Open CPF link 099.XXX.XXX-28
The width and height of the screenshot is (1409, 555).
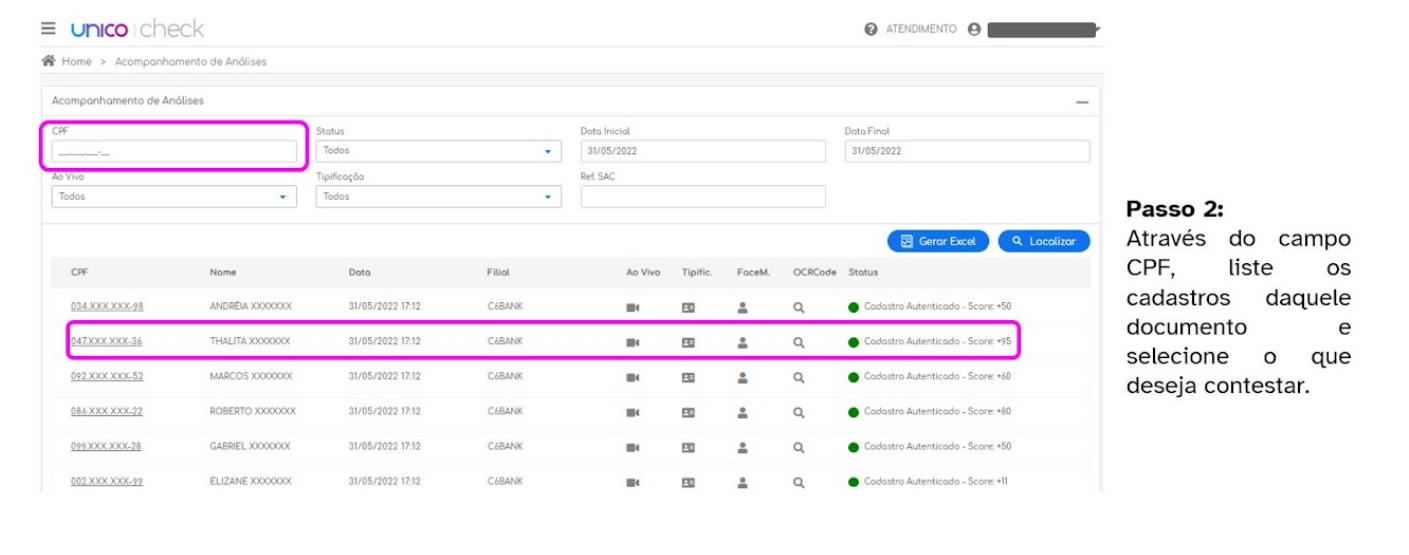[106, 446]
